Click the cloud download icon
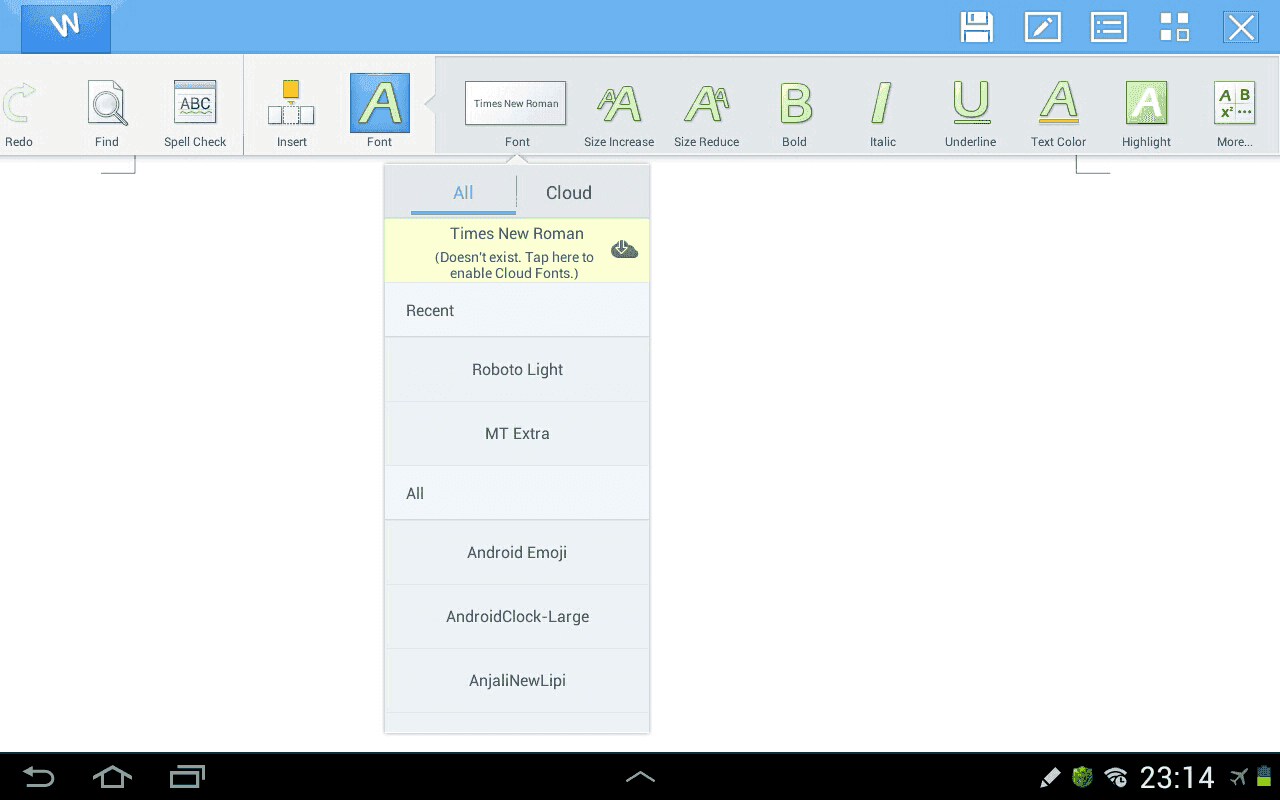The width and height of the screenshot is (1280, 800). pos(624,249)
